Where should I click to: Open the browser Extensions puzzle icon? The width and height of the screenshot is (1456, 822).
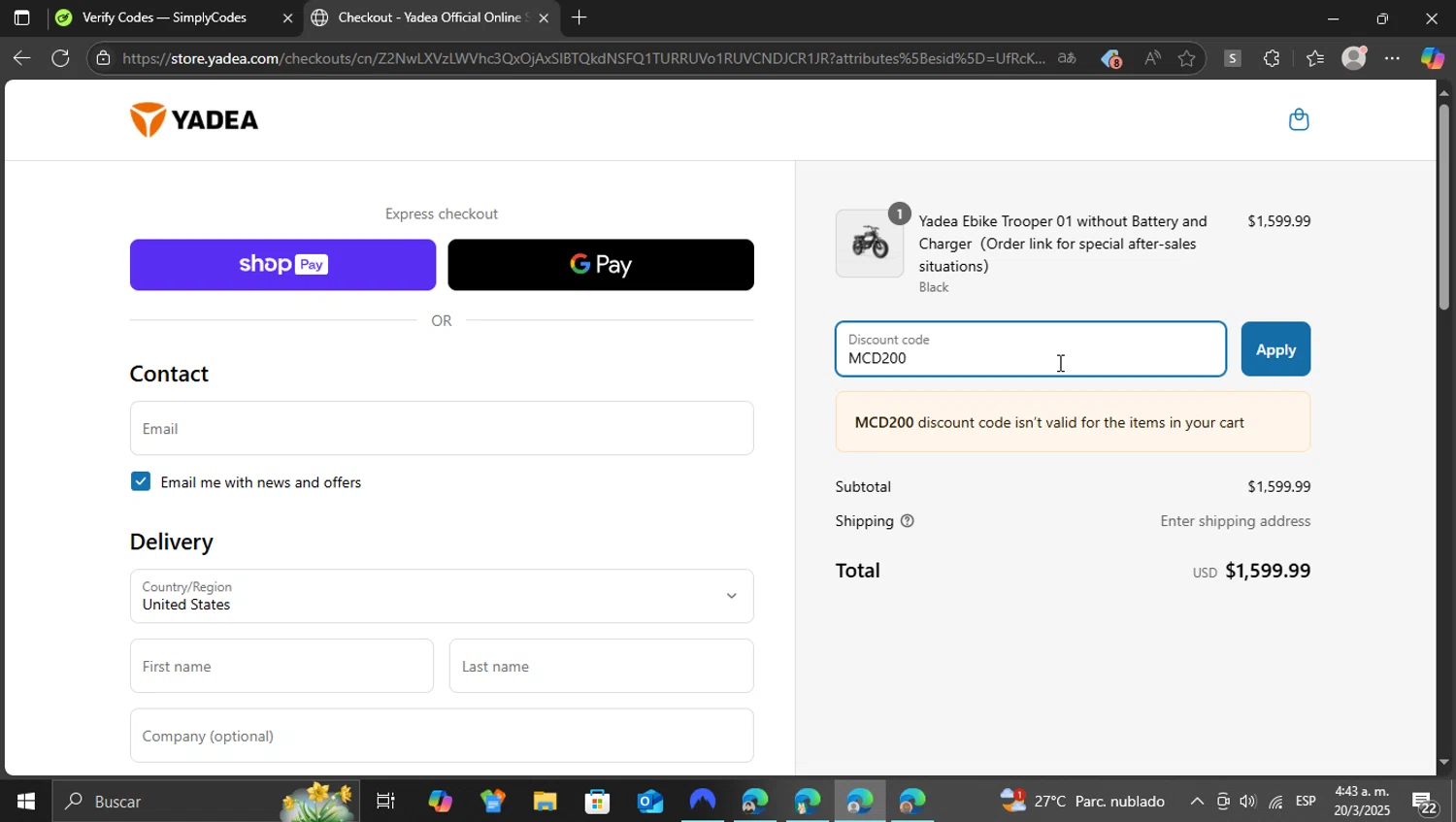coord(1272,58)
